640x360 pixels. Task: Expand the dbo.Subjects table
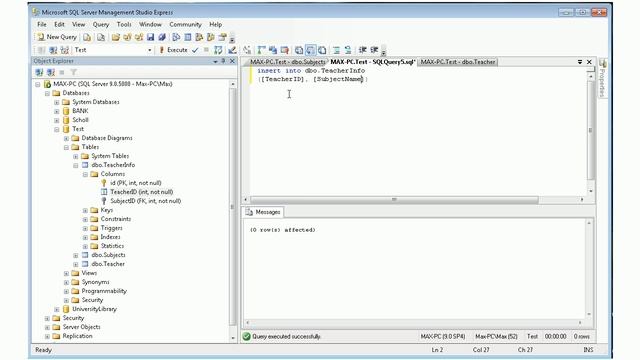[x=76, y=255]
